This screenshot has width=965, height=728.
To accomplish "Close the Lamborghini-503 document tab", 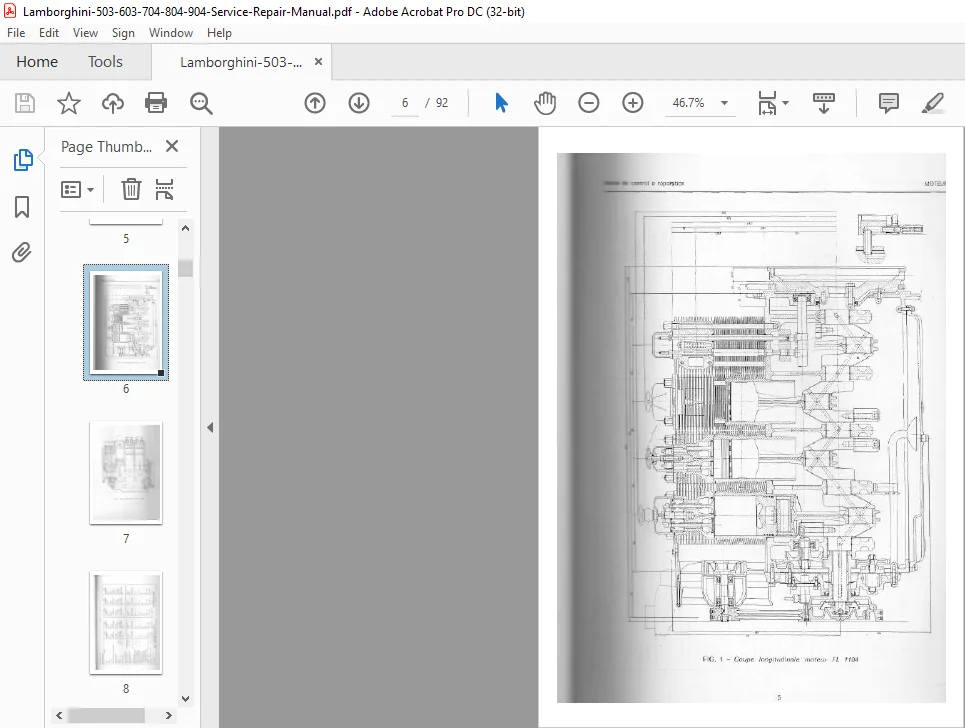I will 318,62.
